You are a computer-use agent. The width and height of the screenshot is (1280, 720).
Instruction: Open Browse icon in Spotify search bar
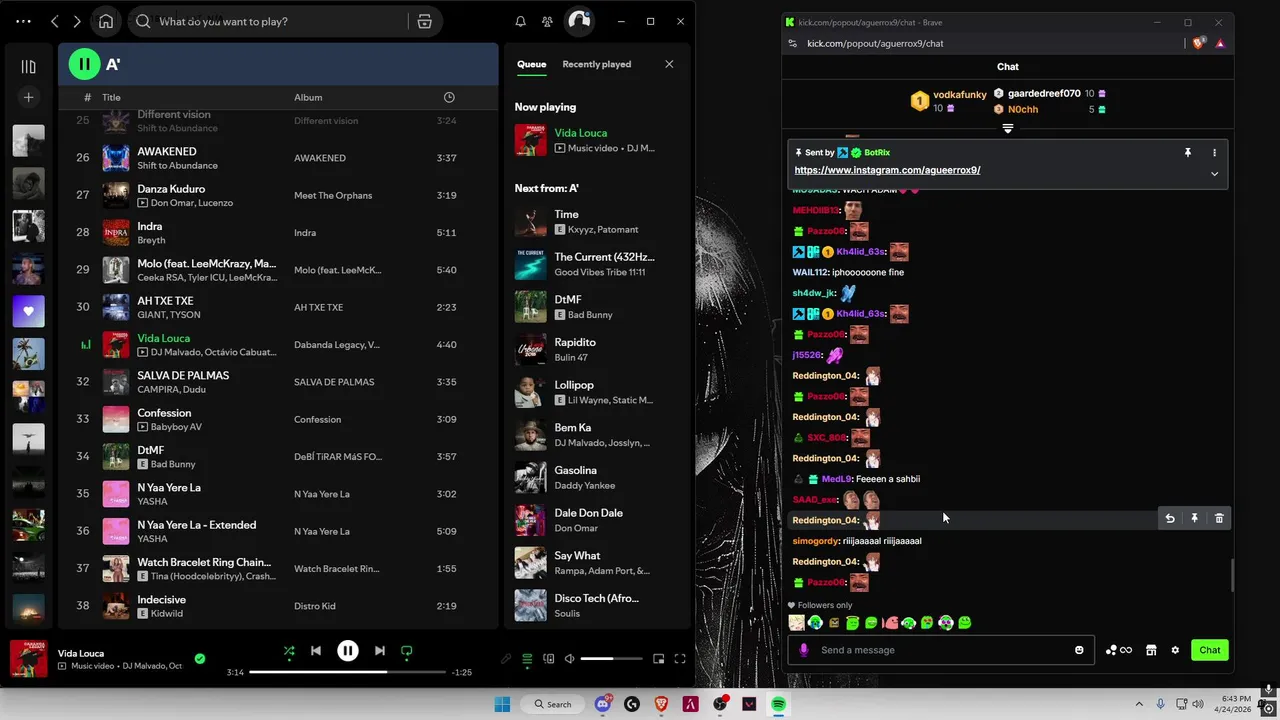coord(424,21)
